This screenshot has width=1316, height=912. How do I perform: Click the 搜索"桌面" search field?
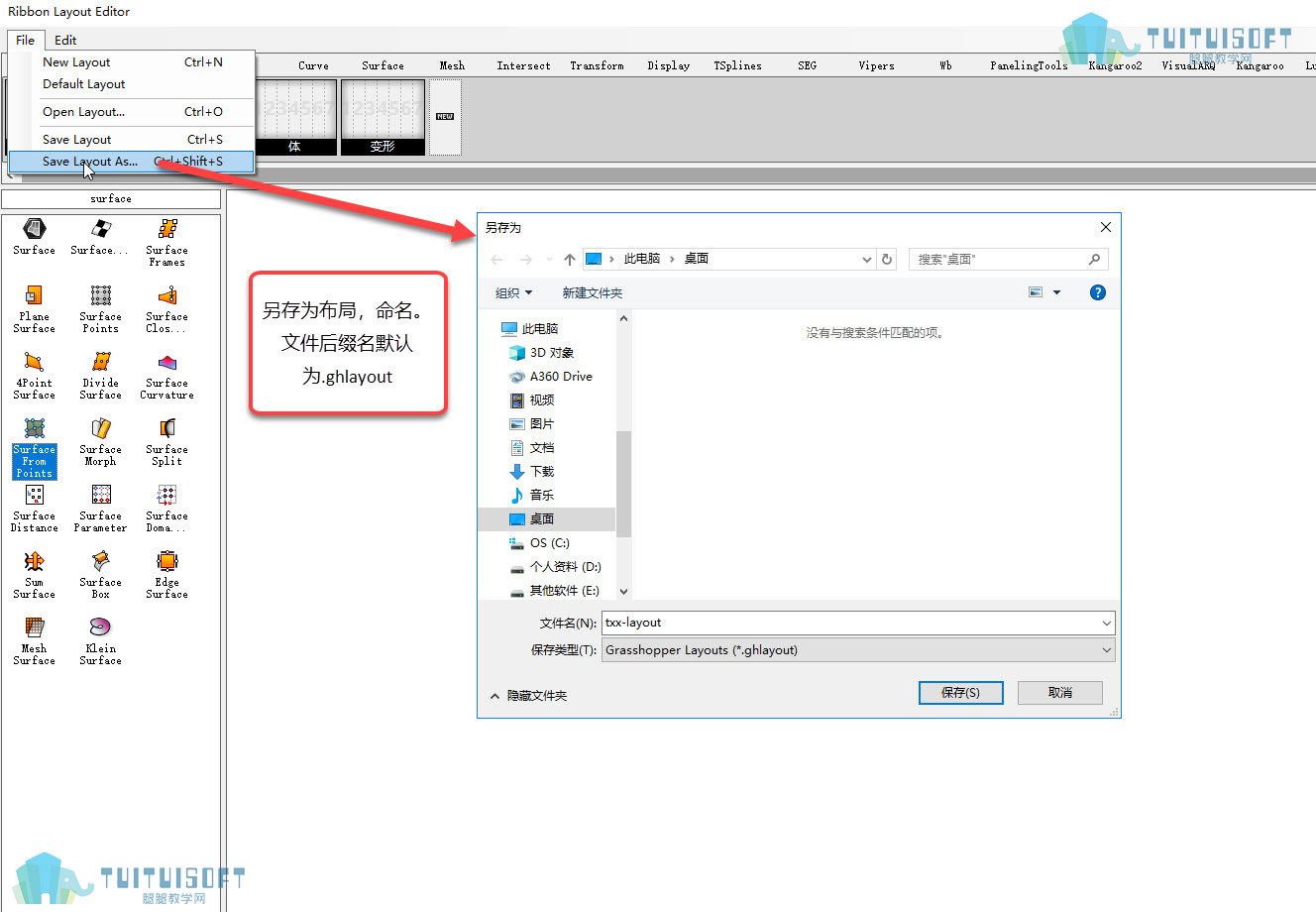(x=1008, y=259)
